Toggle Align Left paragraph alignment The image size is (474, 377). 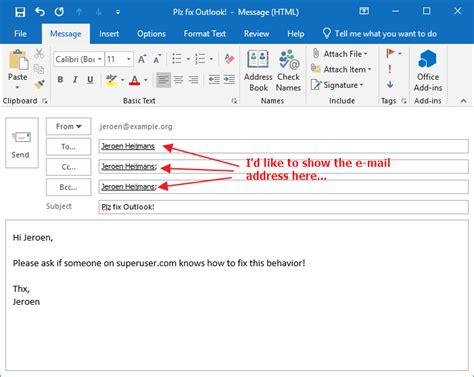163,80
